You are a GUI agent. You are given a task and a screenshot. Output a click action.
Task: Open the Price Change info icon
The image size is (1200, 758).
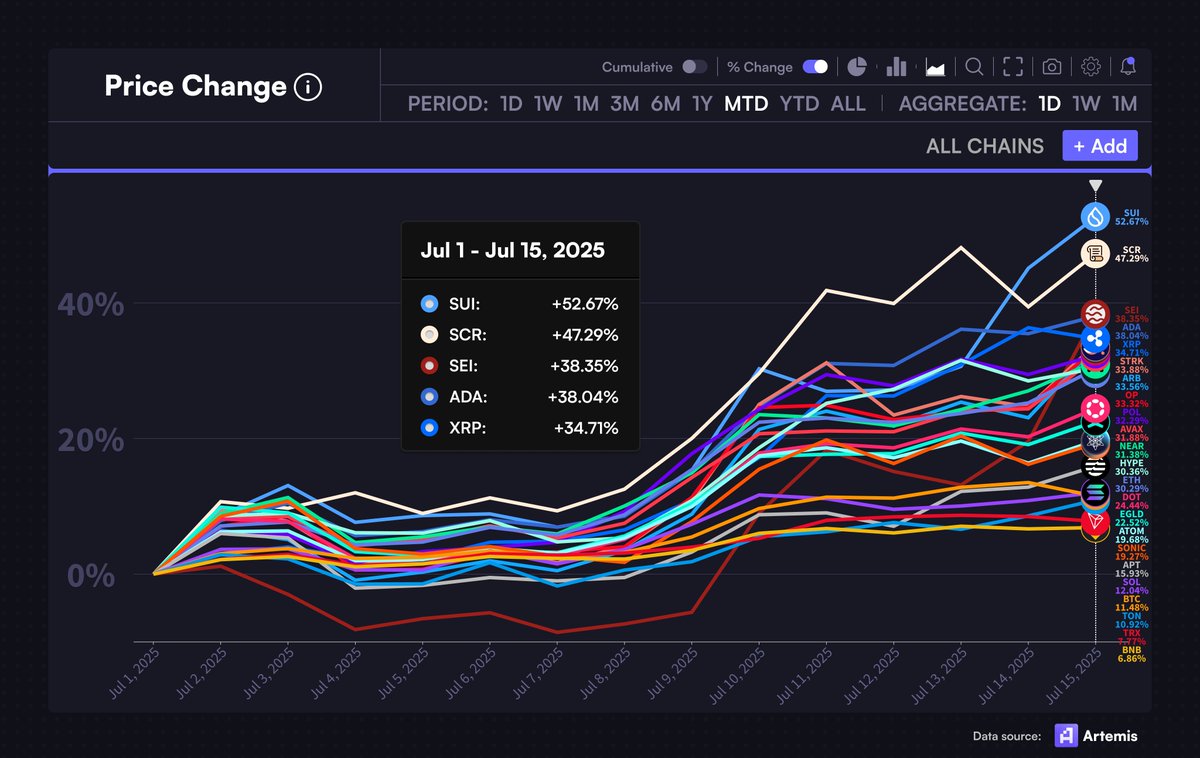coord(308,88)
